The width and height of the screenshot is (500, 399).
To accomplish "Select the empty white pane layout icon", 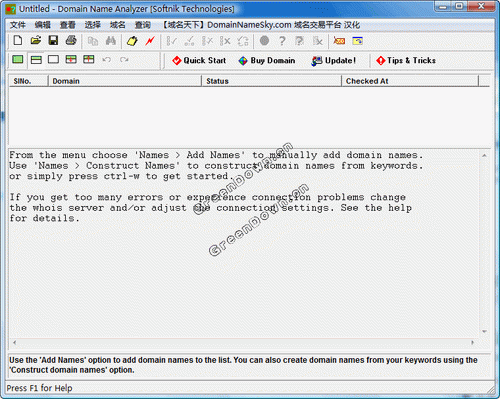I will tap(53, 60).
